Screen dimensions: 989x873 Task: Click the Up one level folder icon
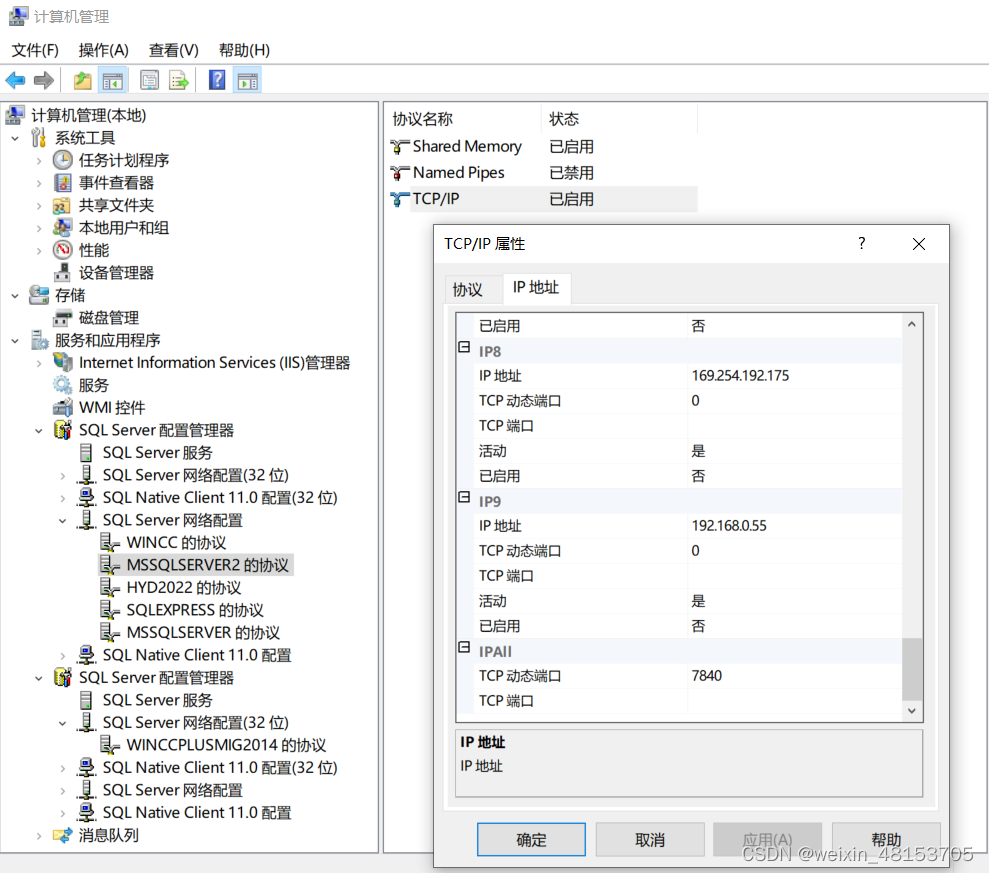click(x=83, y=80)
